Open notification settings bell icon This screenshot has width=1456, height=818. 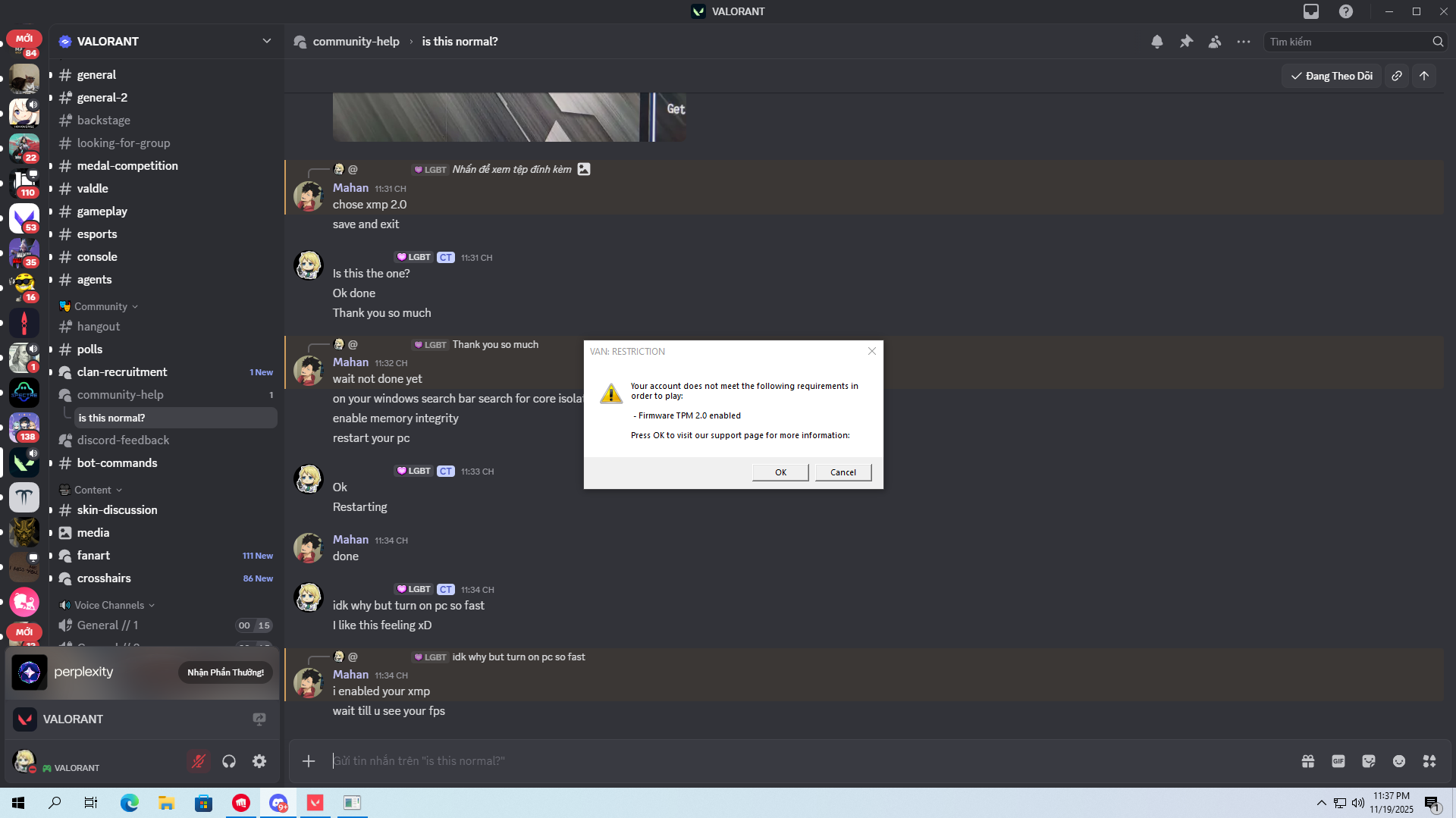click(x=1157, y=42)
